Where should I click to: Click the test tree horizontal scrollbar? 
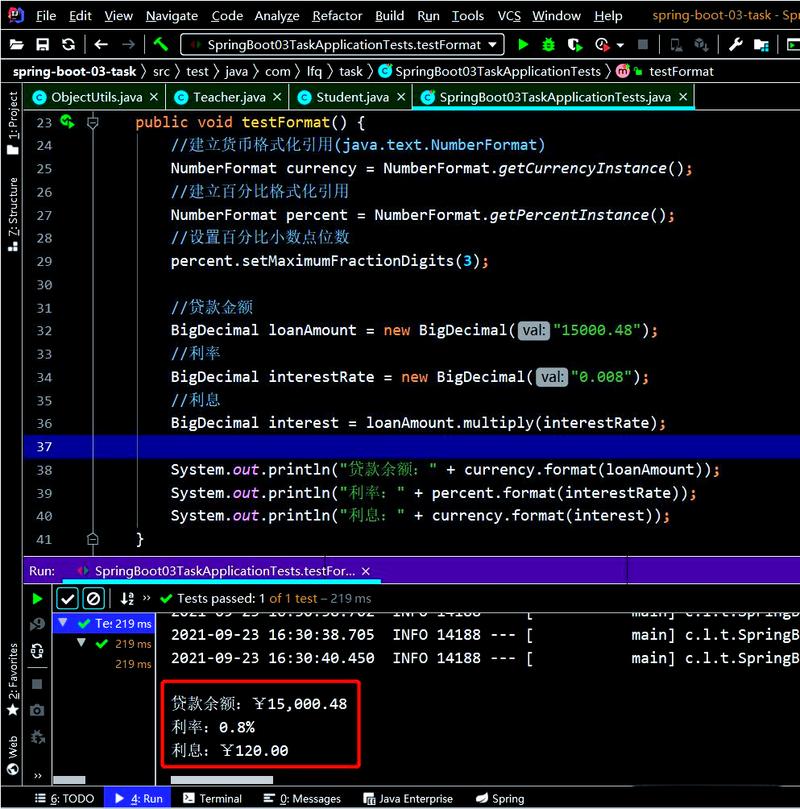[x=69, y=780]
